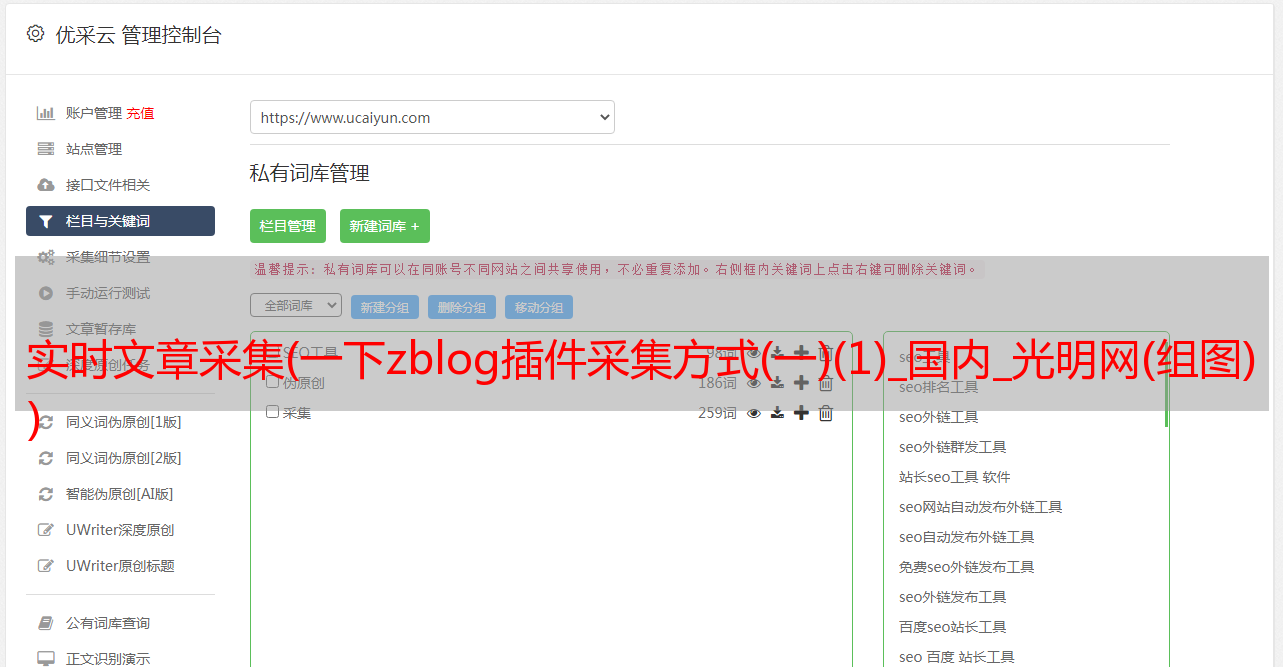Click the gear icon beside 优采云 title
This screenshot has height=667, width=1283.
(x=36, y=34)
